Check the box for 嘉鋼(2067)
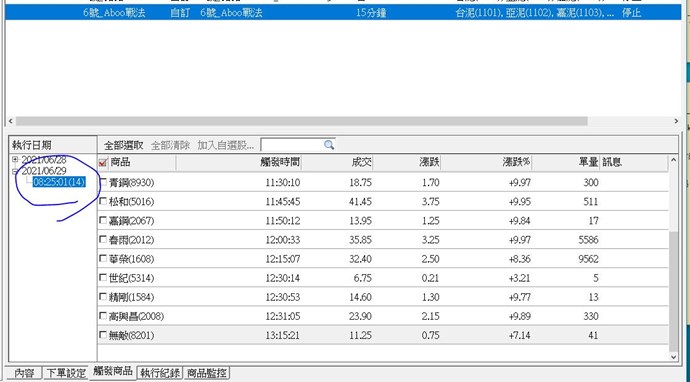 [103, 220]
